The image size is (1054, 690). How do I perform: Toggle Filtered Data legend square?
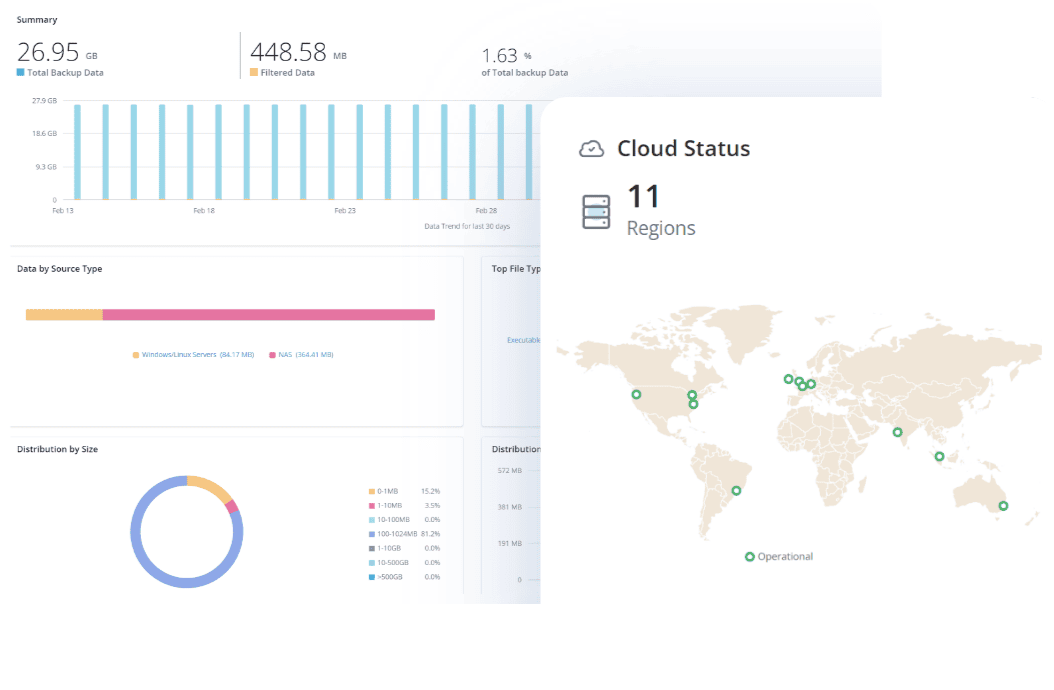[x=254, y=72]
